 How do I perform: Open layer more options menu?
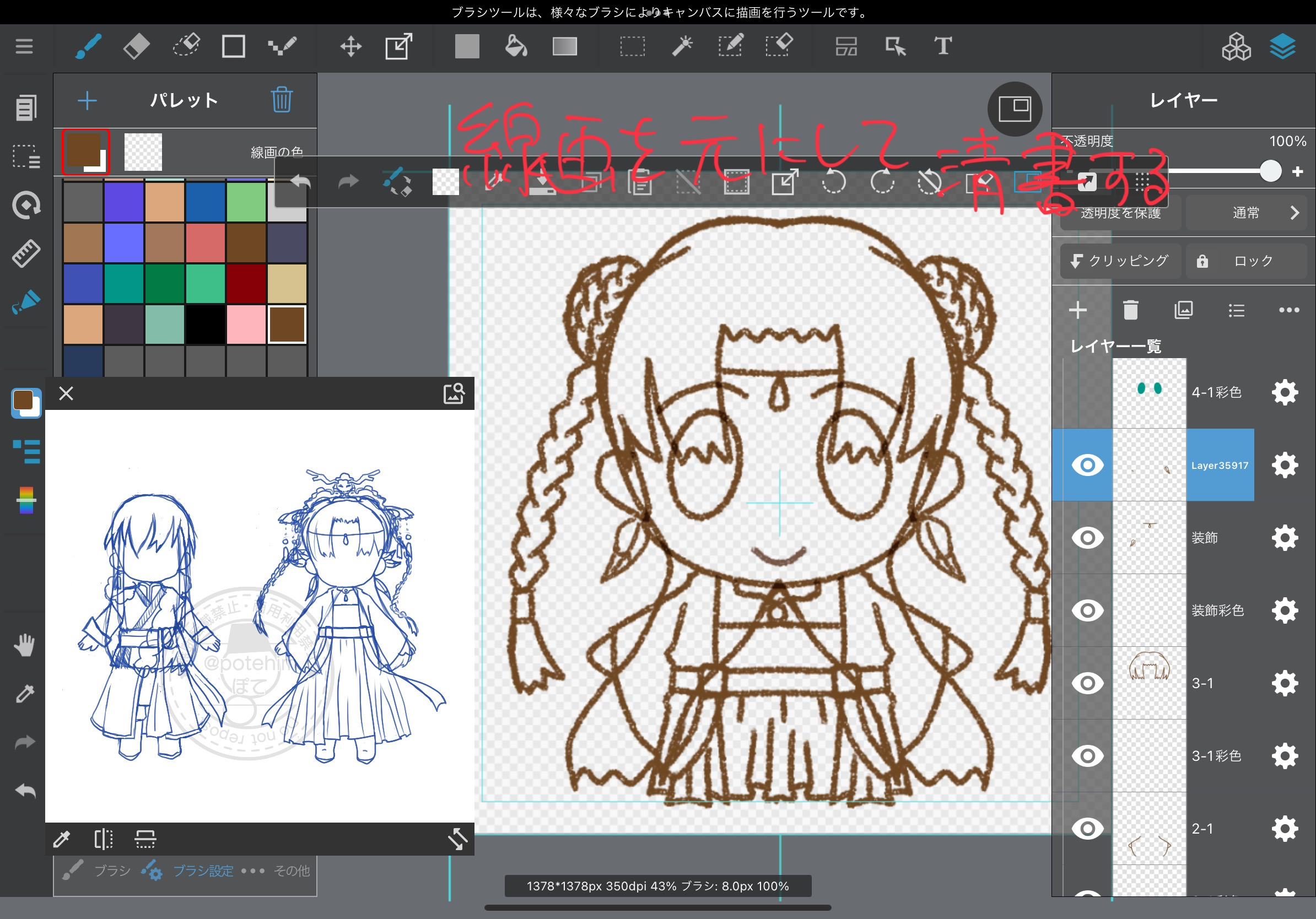click(x=1288, y=310)
